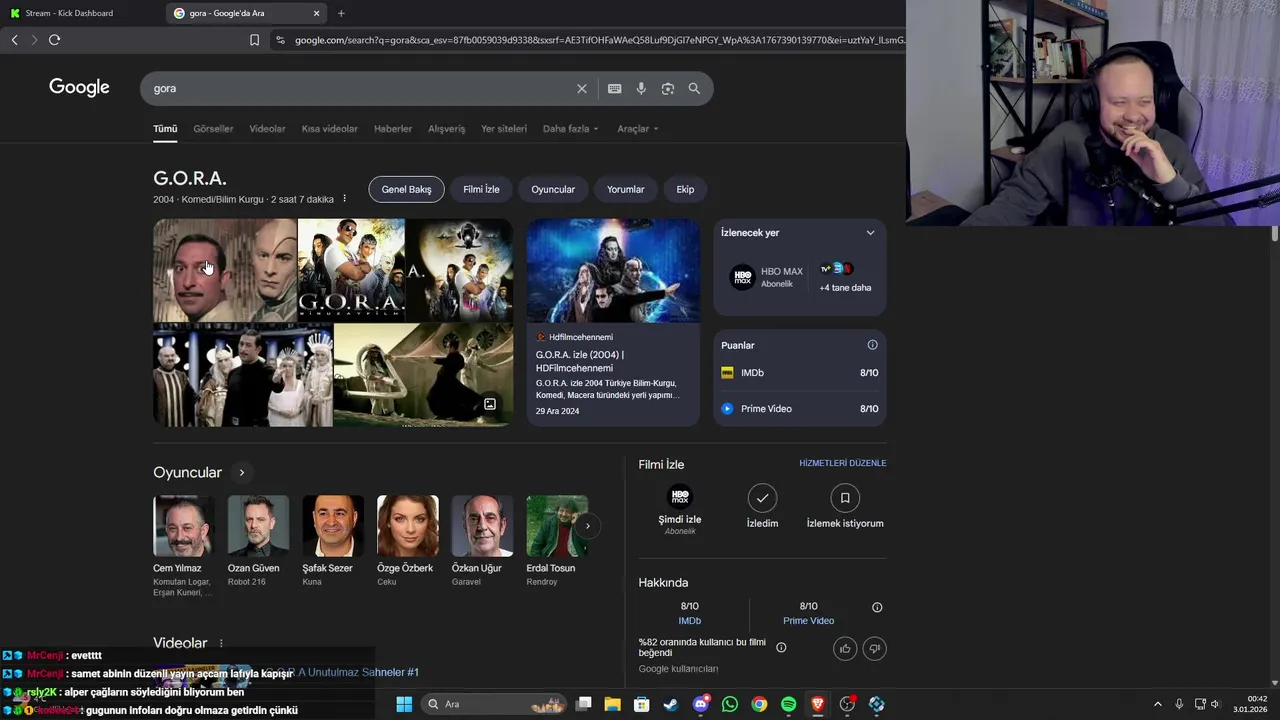Open File Explorer from the taskbar
Viewport: 1280px width, 720px height.
point(612,704)
